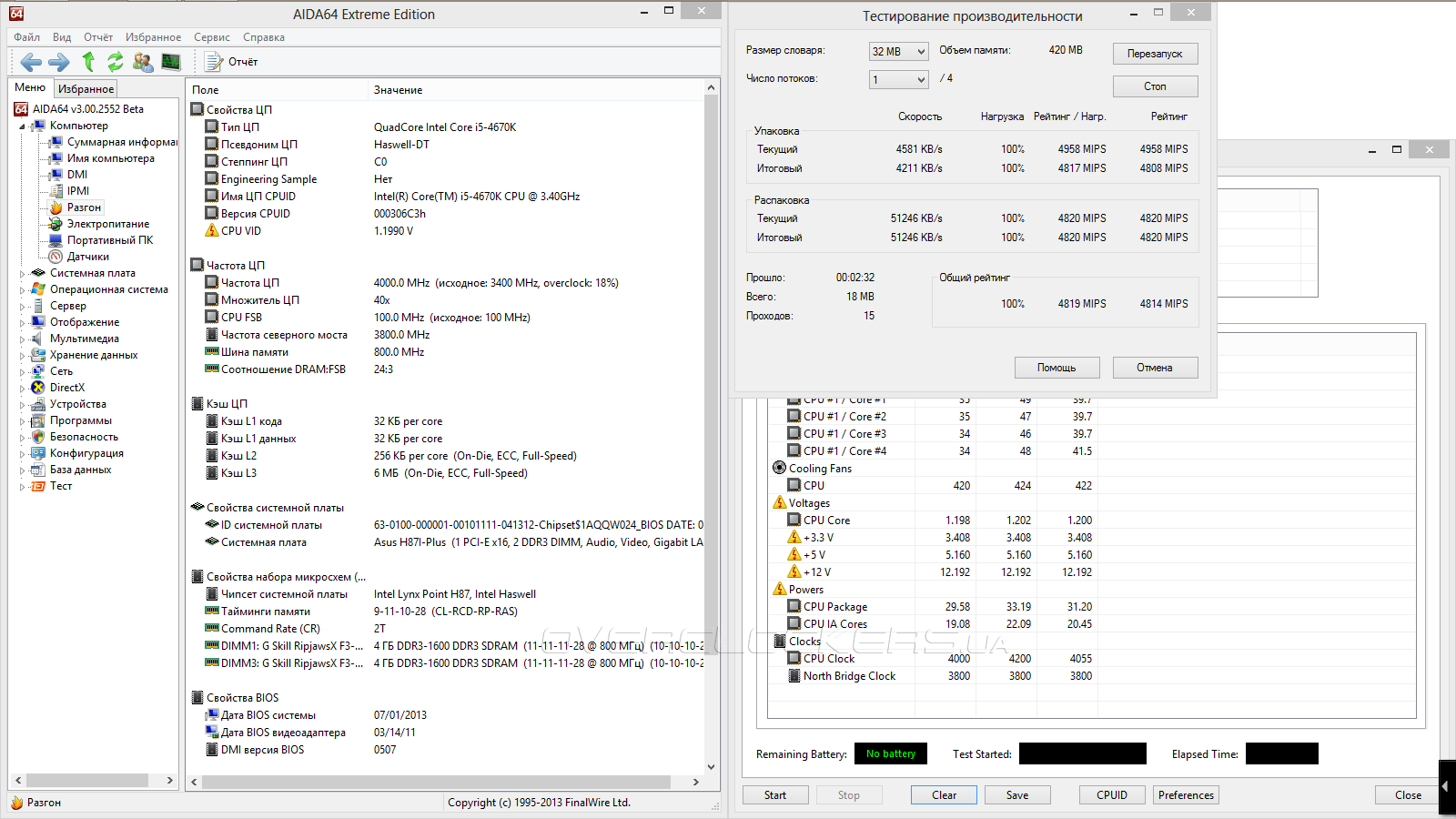Click the IPMI server icon
Viewport: 1456px width, 819px height.
pos(56,191)
